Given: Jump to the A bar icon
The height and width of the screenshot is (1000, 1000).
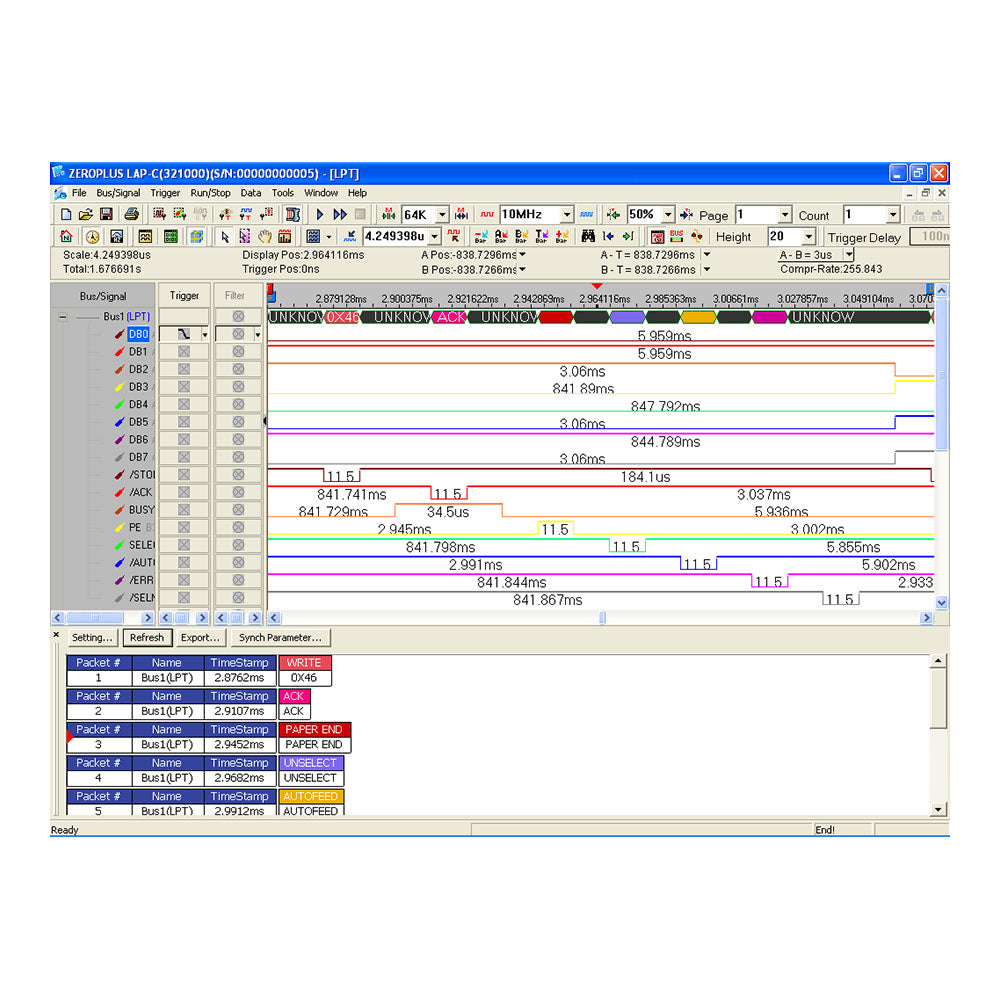Looking at the screenshot, I should pyautogui.click(x=501, y=237).
